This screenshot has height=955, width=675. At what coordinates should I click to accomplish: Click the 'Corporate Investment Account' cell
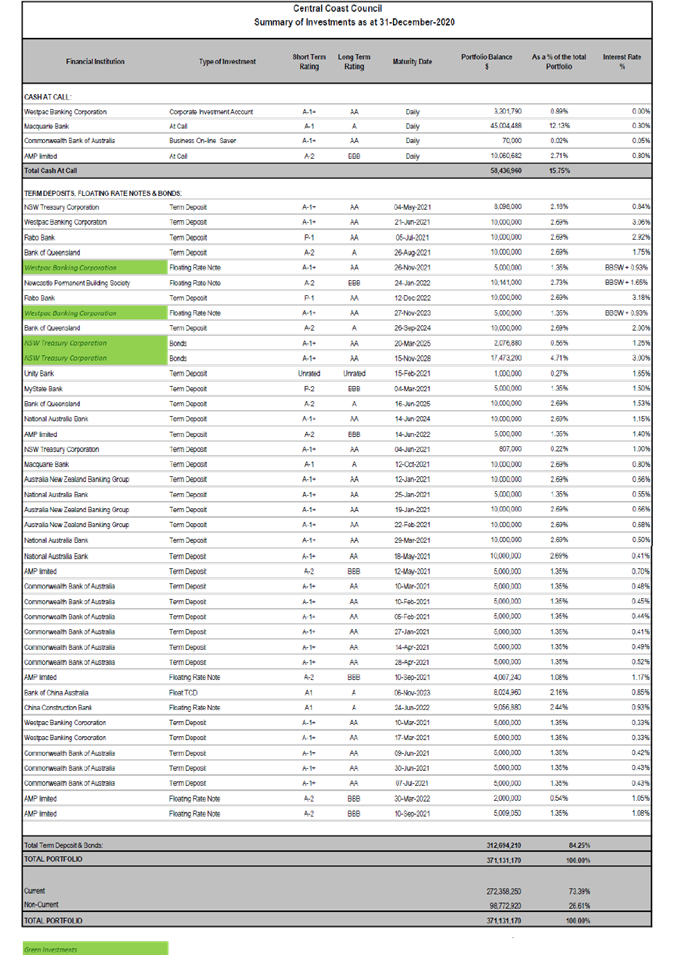[211, 112]
